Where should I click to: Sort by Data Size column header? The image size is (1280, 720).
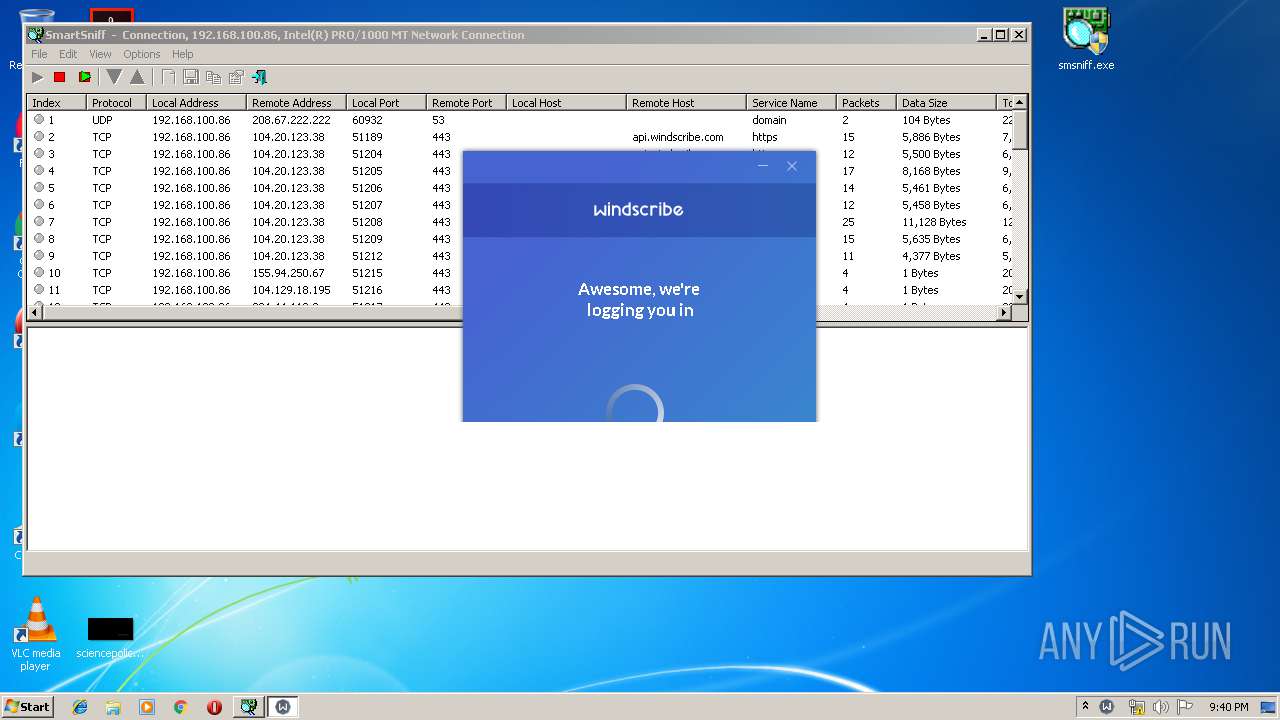pyautogui.click(x=947, y=103)
